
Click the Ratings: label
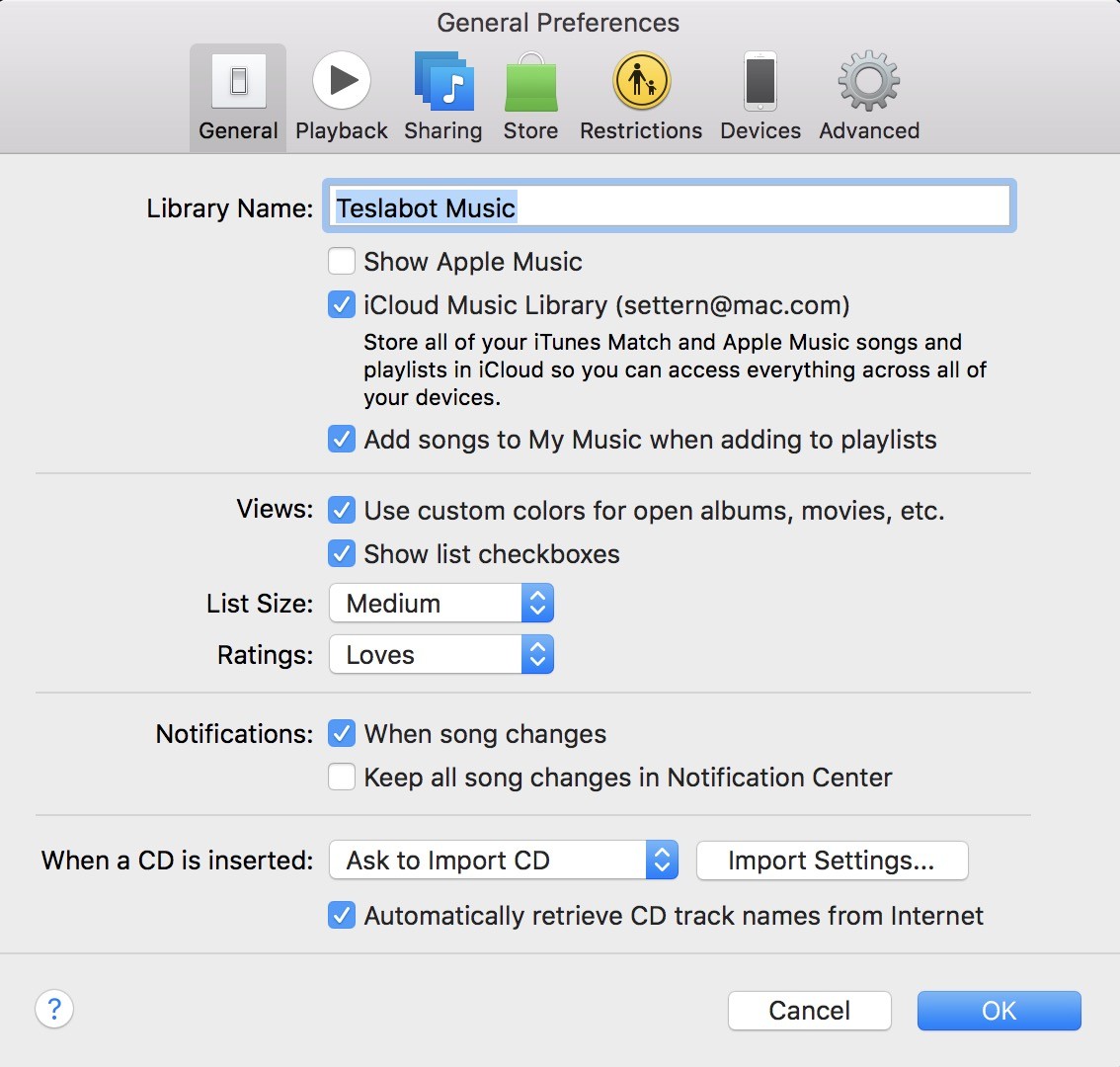265,655
